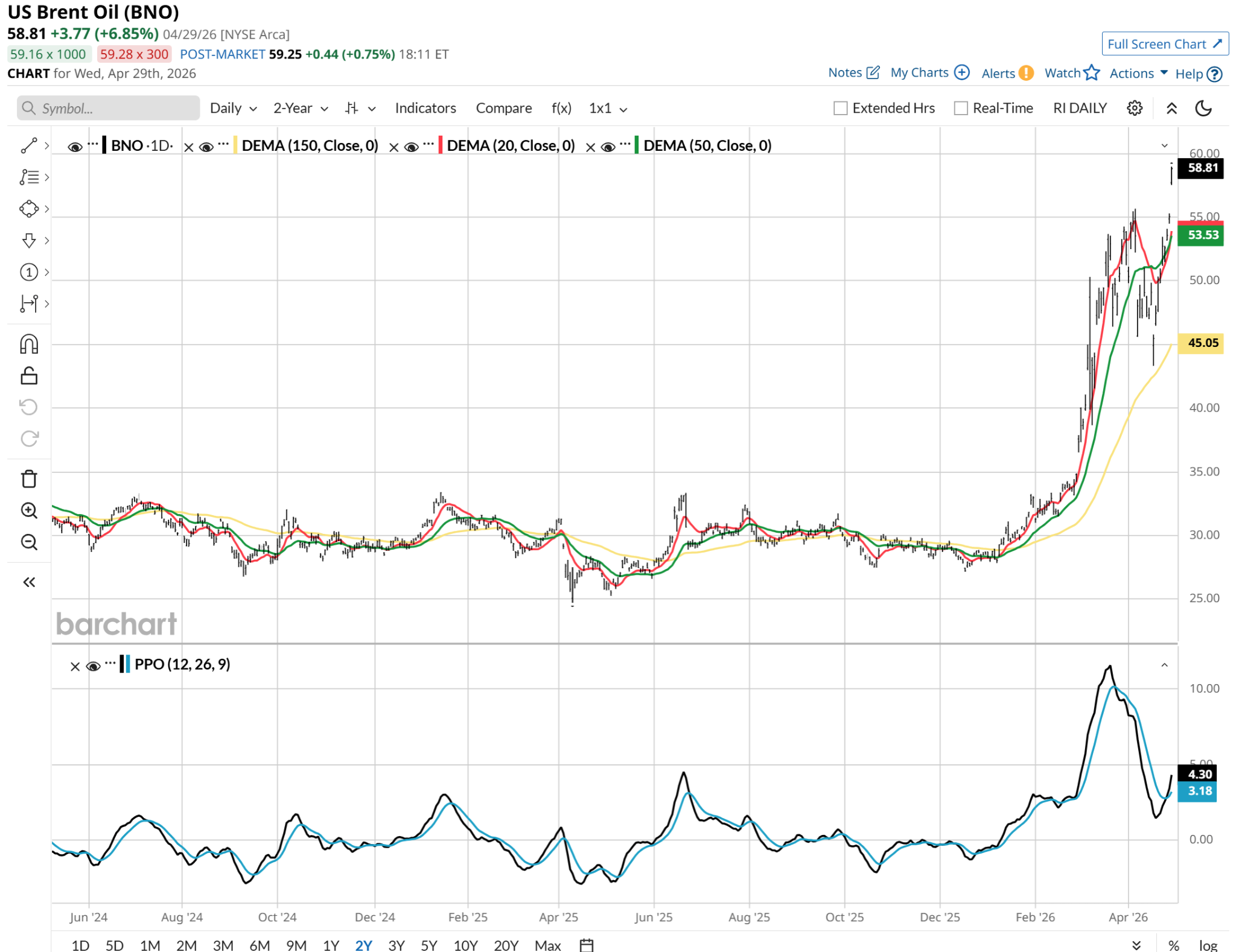1236x952 pixels.
Task: Click the Full Screen Chart button
Action: (1164, 44)
